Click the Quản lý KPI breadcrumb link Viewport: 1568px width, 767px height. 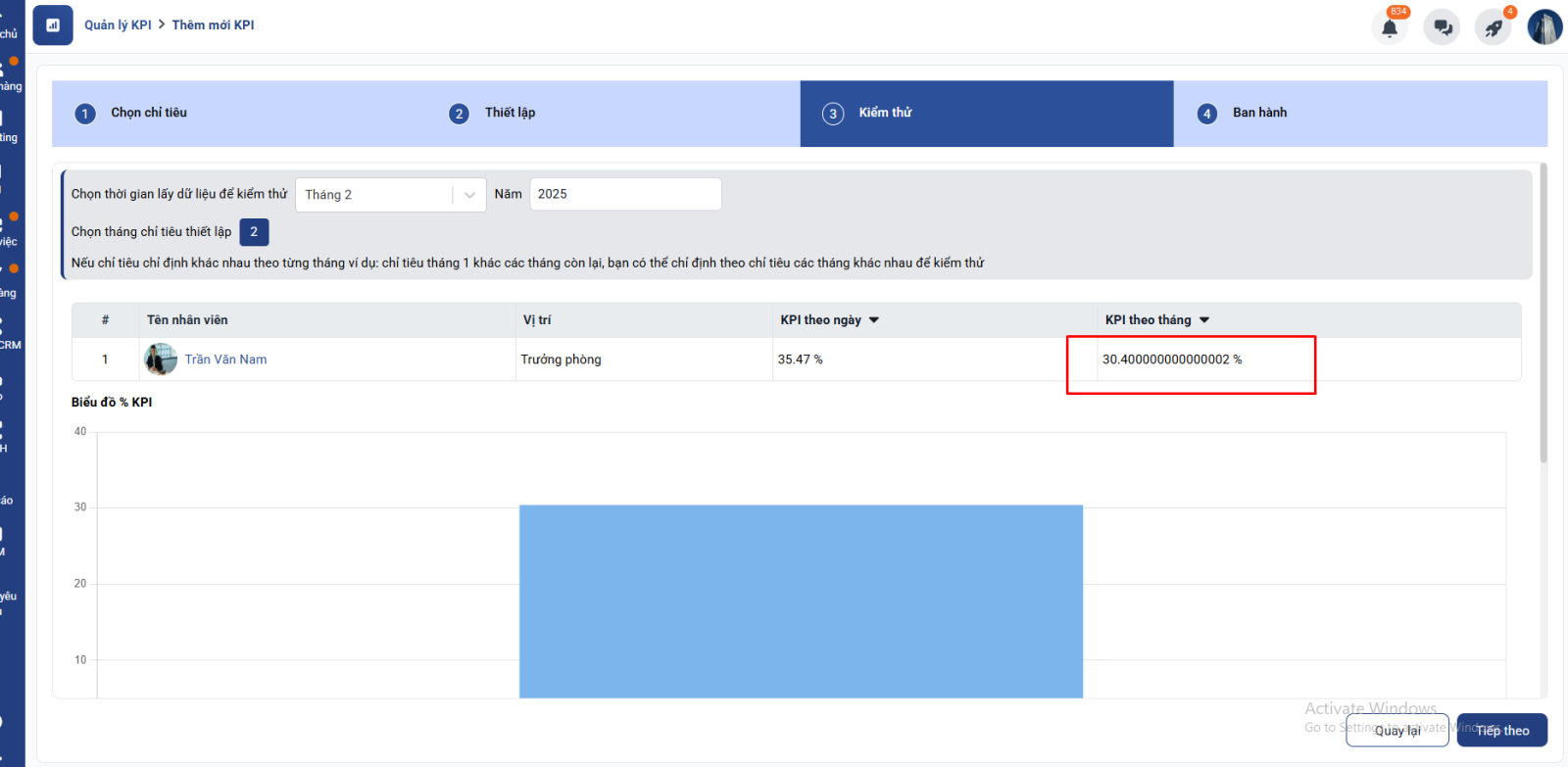118,25
